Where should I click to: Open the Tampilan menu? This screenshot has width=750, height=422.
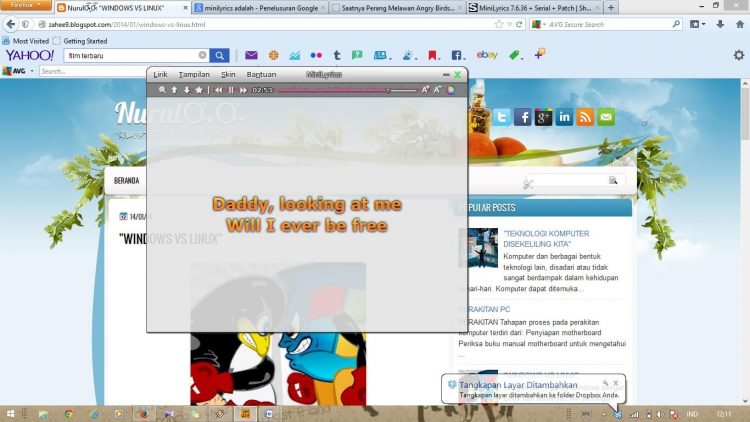click(194, 75)
